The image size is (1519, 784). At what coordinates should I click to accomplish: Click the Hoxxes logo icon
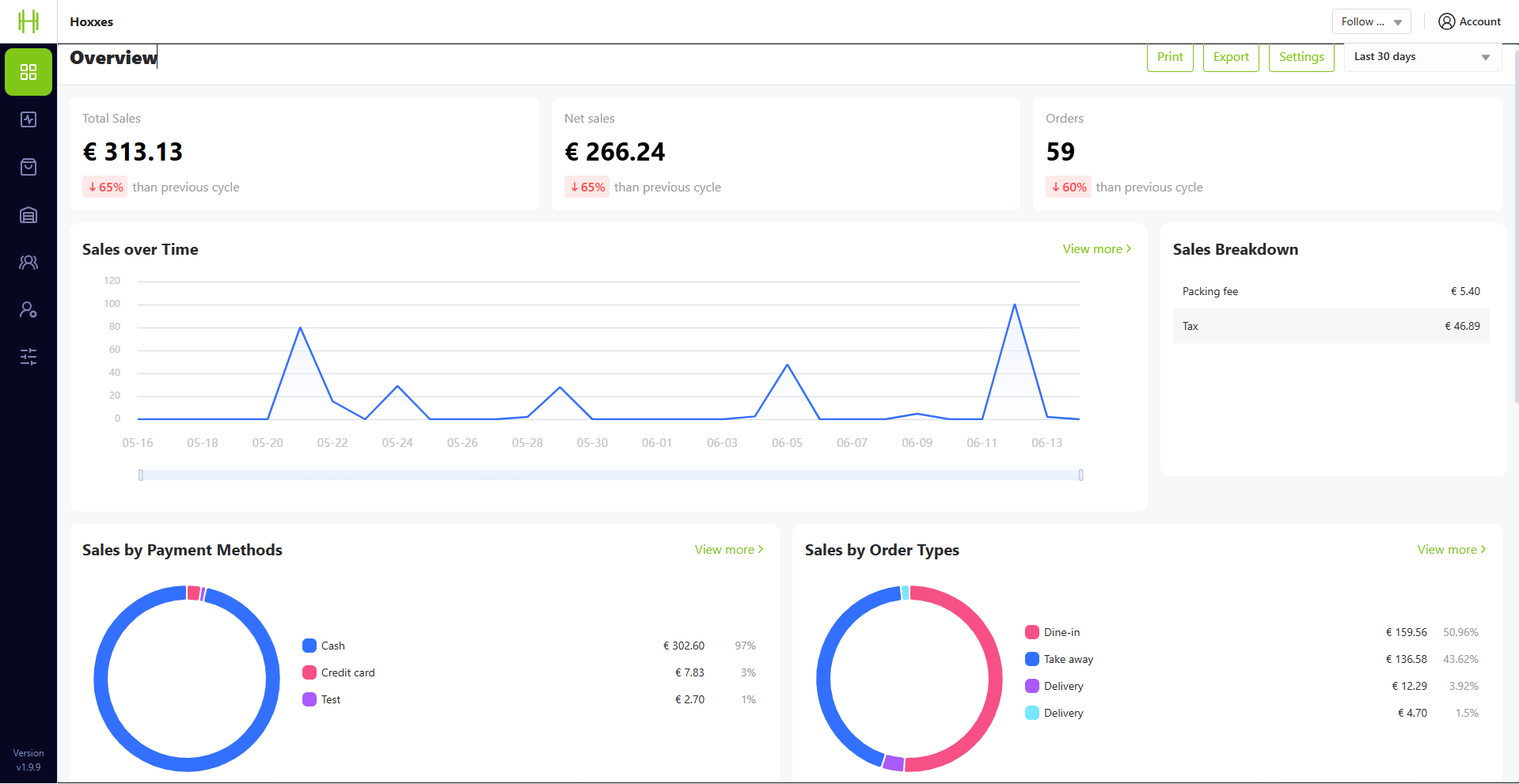click(x=28, y=21)
